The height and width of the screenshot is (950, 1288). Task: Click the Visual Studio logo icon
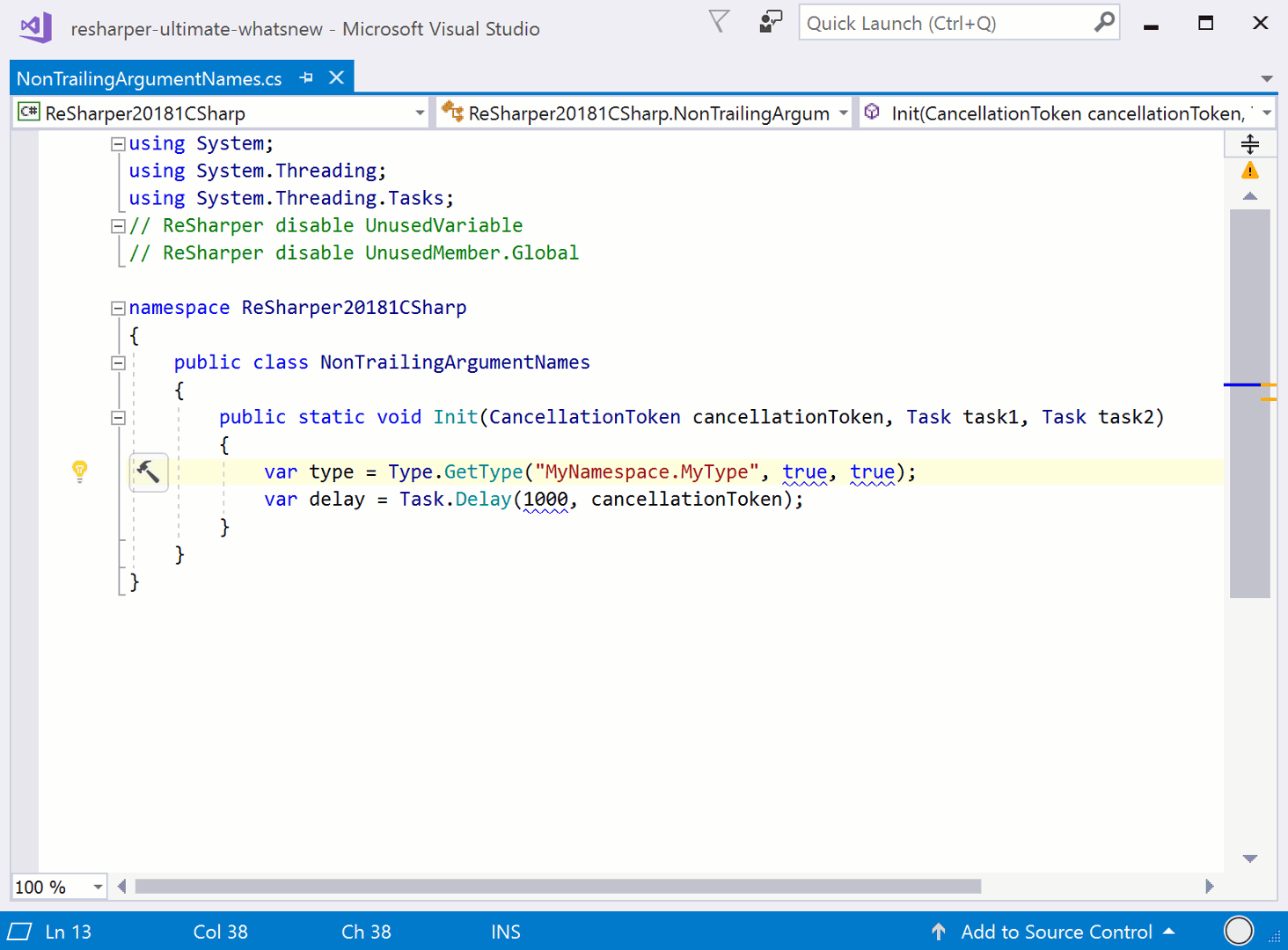point(35,28)
